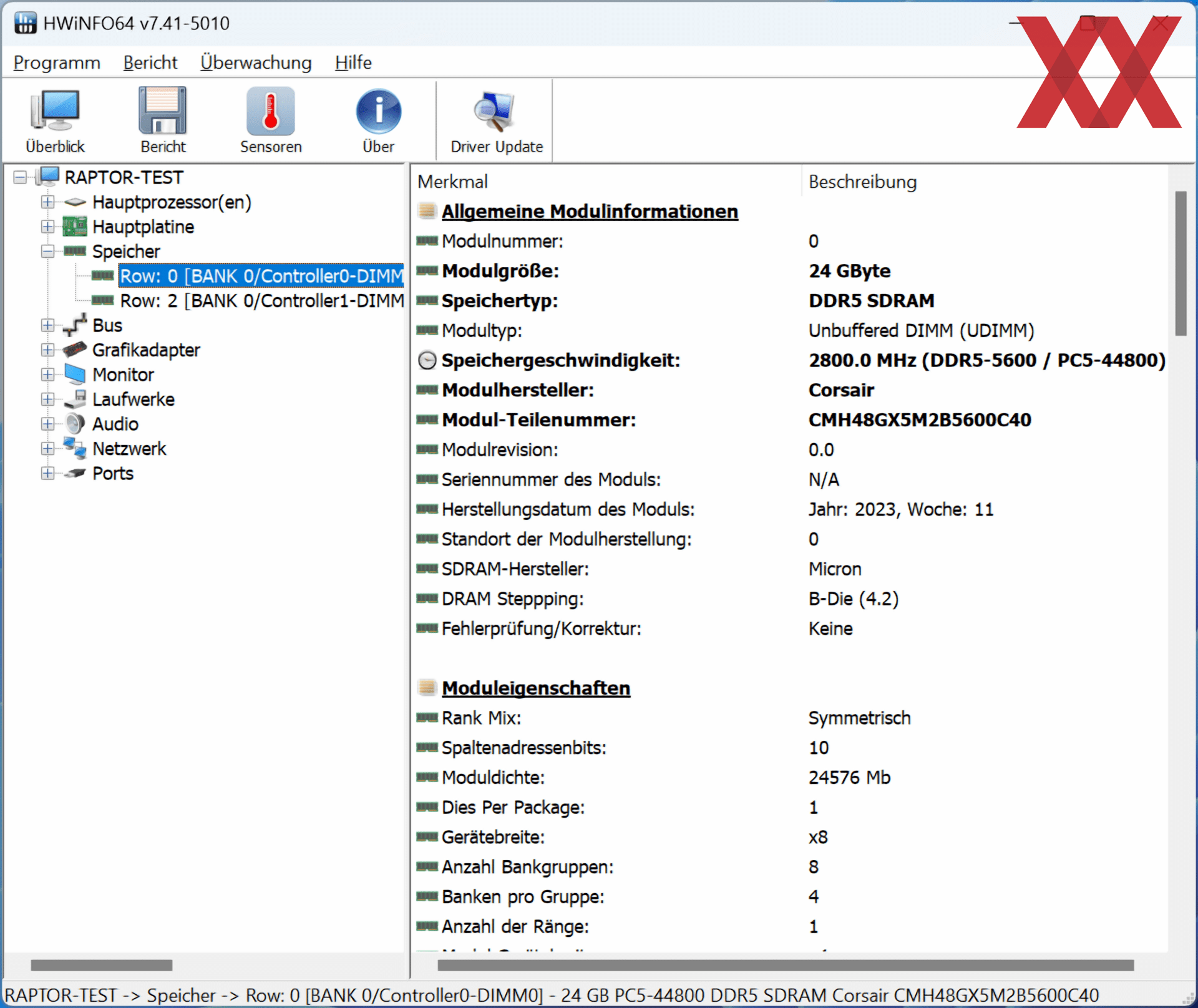
Task: Expand the Hauptprozessor(en) tree node
Action: tap(47, 202)
